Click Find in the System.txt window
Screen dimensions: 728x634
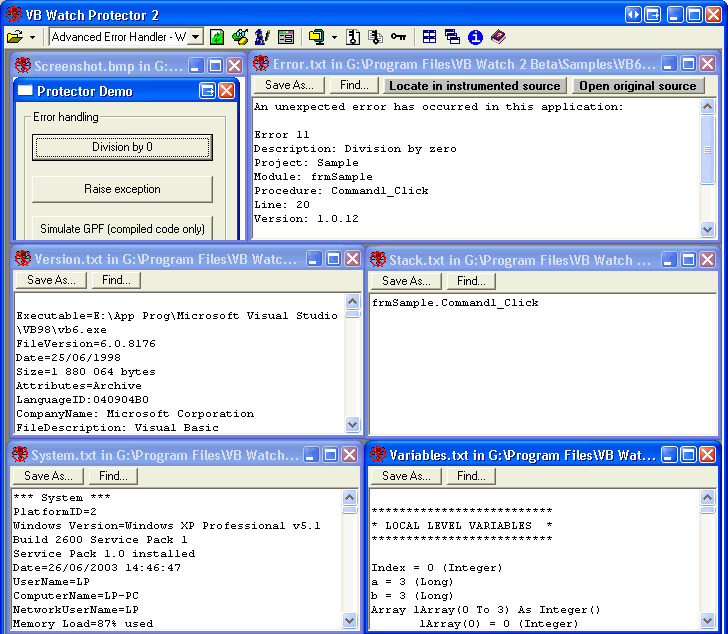click(113, 476)
